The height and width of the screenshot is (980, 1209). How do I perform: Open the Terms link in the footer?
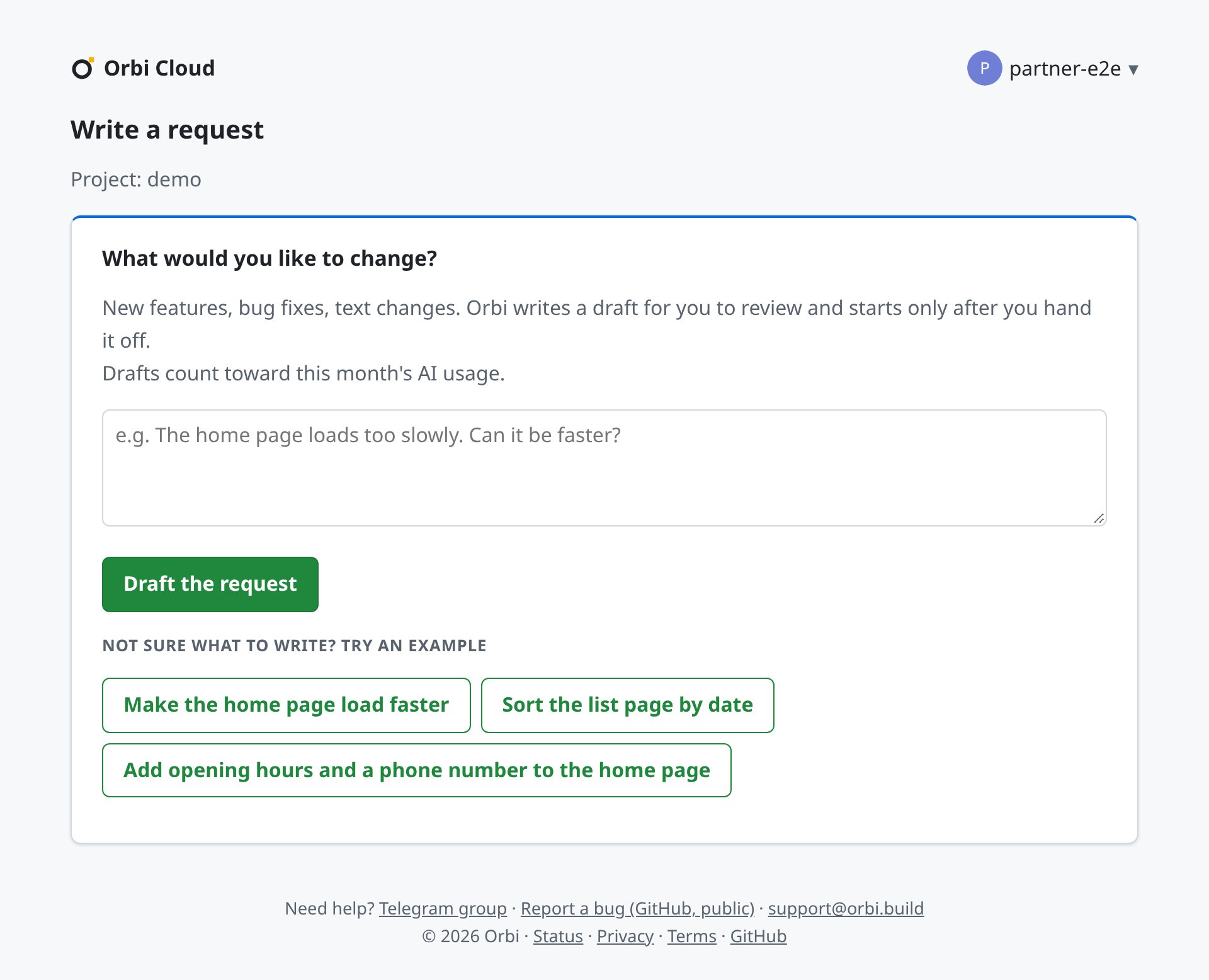pyautogui.click(x=692, y=936)
